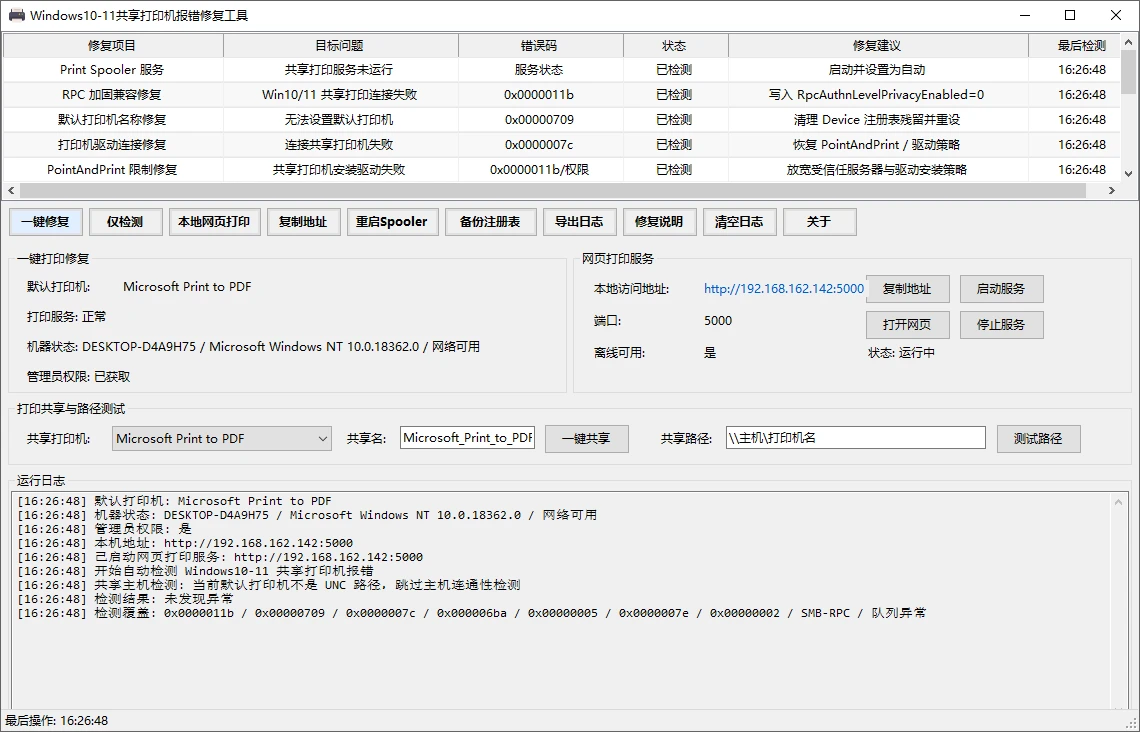The width and height of the screenshot is (1140, 732).
Task: Click the 测试路径 button
Action: (x=1038, y=438)
